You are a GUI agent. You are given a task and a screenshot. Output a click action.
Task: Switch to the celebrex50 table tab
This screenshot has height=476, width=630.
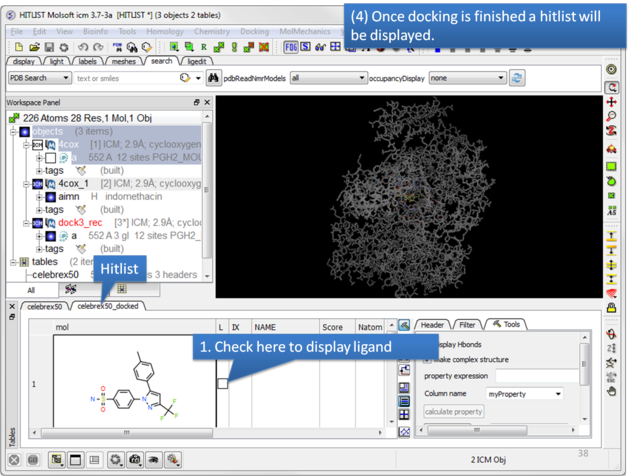pos(45,306)
